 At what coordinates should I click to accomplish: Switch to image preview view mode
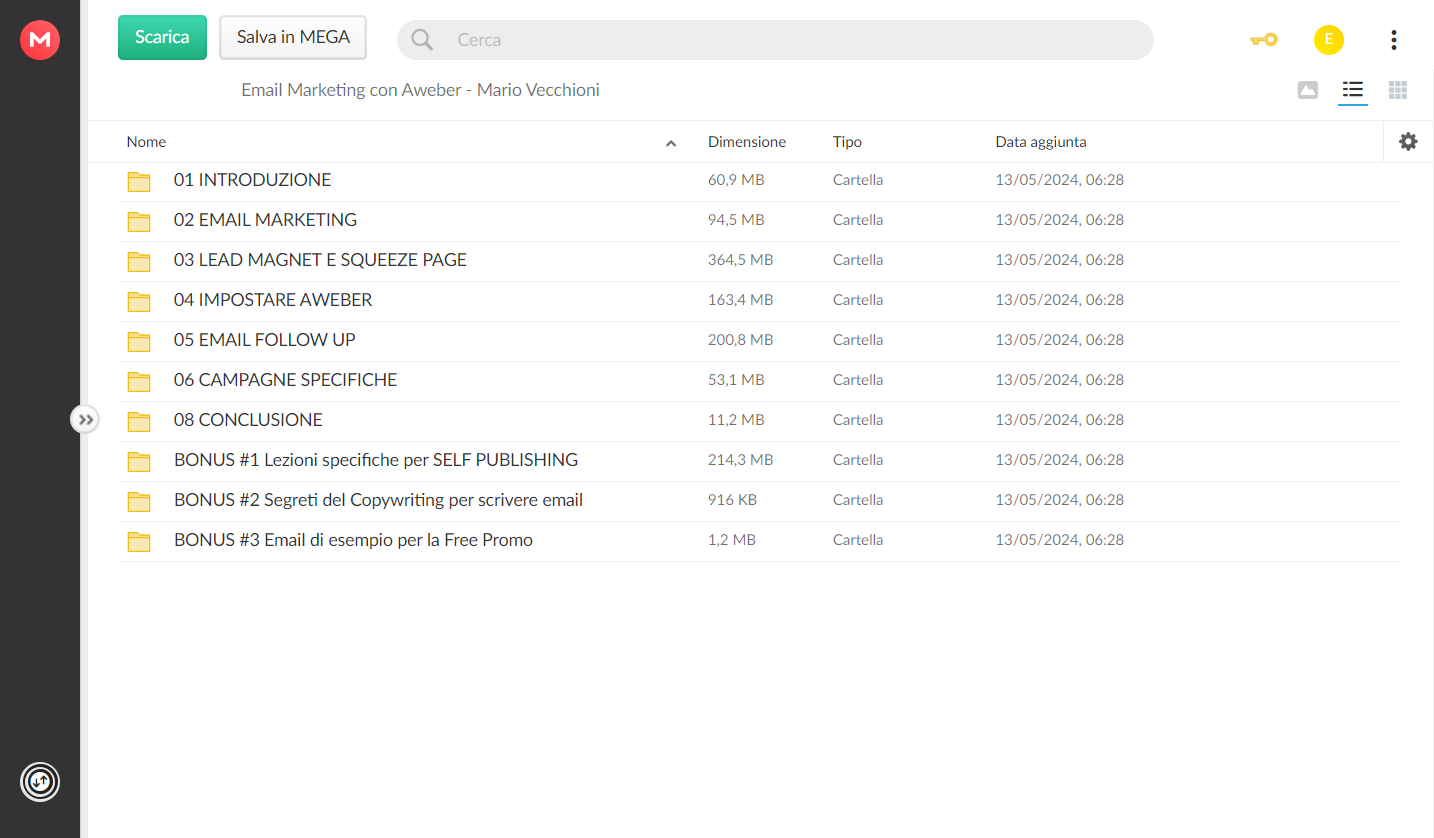(1308, 90)
